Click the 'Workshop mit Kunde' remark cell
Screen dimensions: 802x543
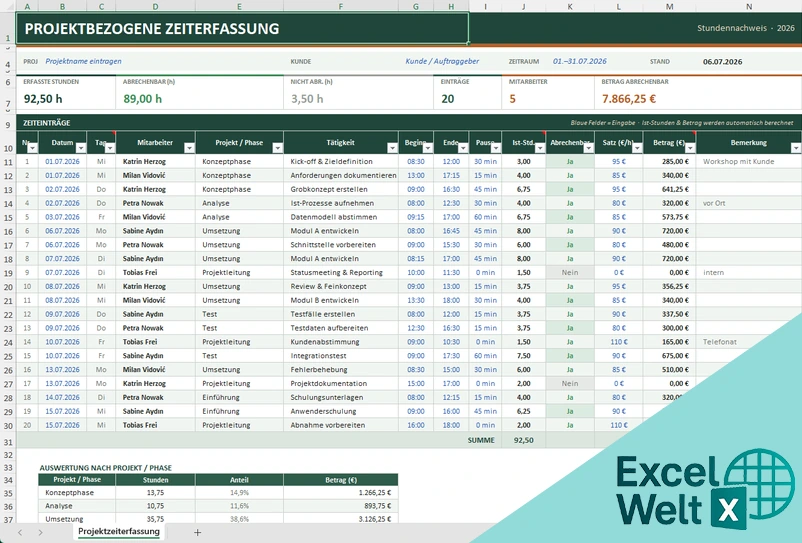(749, 162)
